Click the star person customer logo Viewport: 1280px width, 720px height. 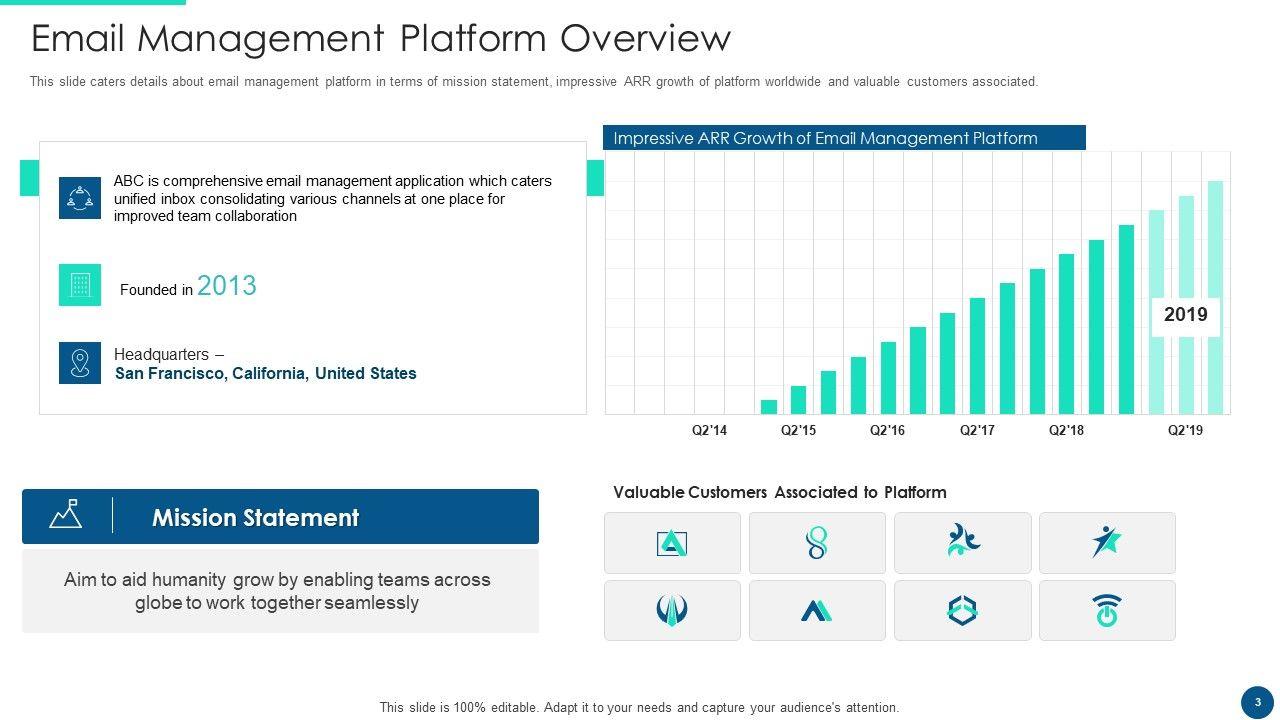[1107, 542]
